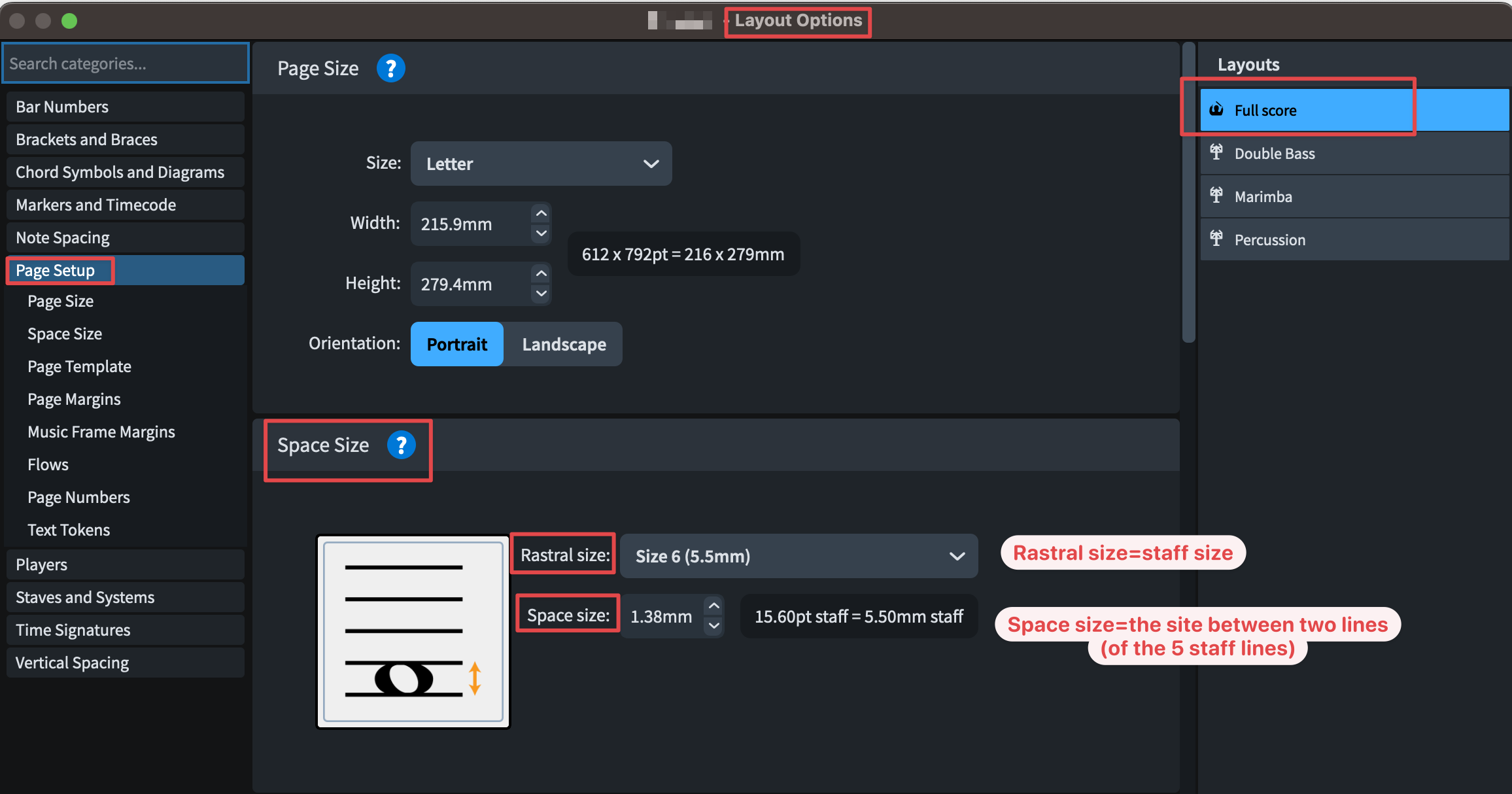Click the Page Size help question mark icon

tap(390, 68)
